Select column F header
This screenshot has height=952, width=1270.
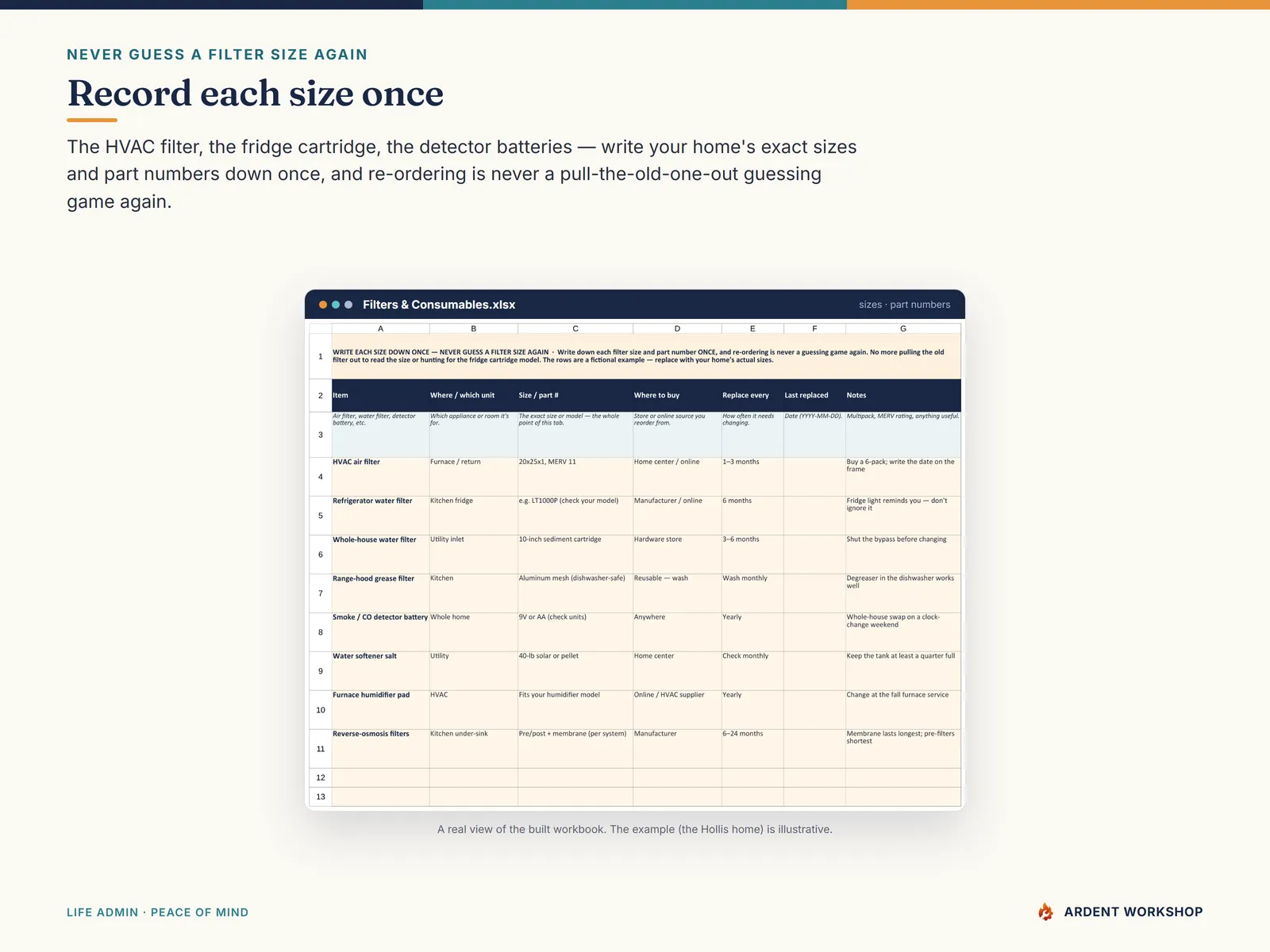pyautogui.click(x=814, y=328)
